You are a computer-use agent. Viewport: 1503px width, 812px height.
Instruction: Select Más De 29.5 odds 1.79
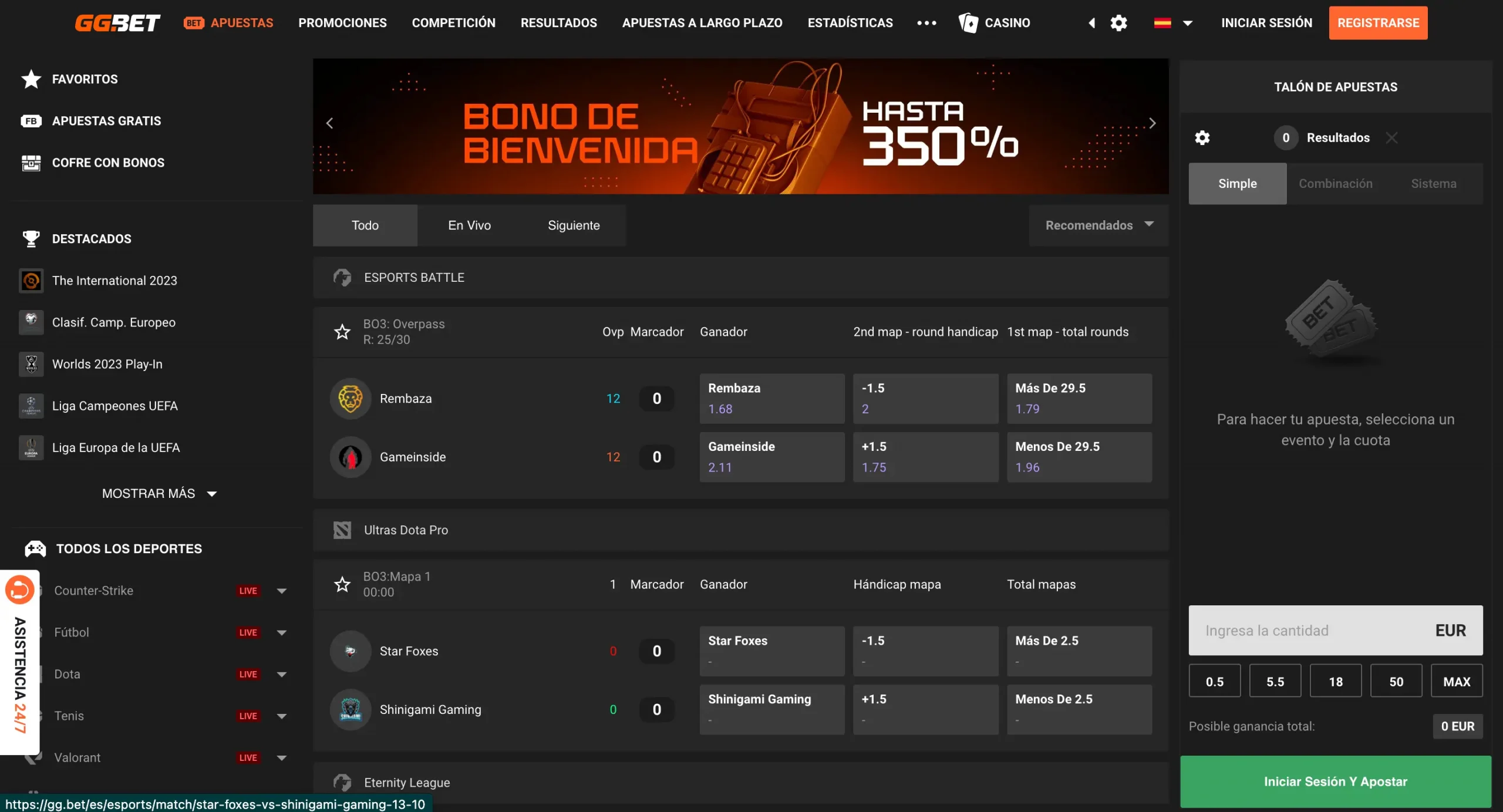pyautogui.click(x=1080, y=399)
